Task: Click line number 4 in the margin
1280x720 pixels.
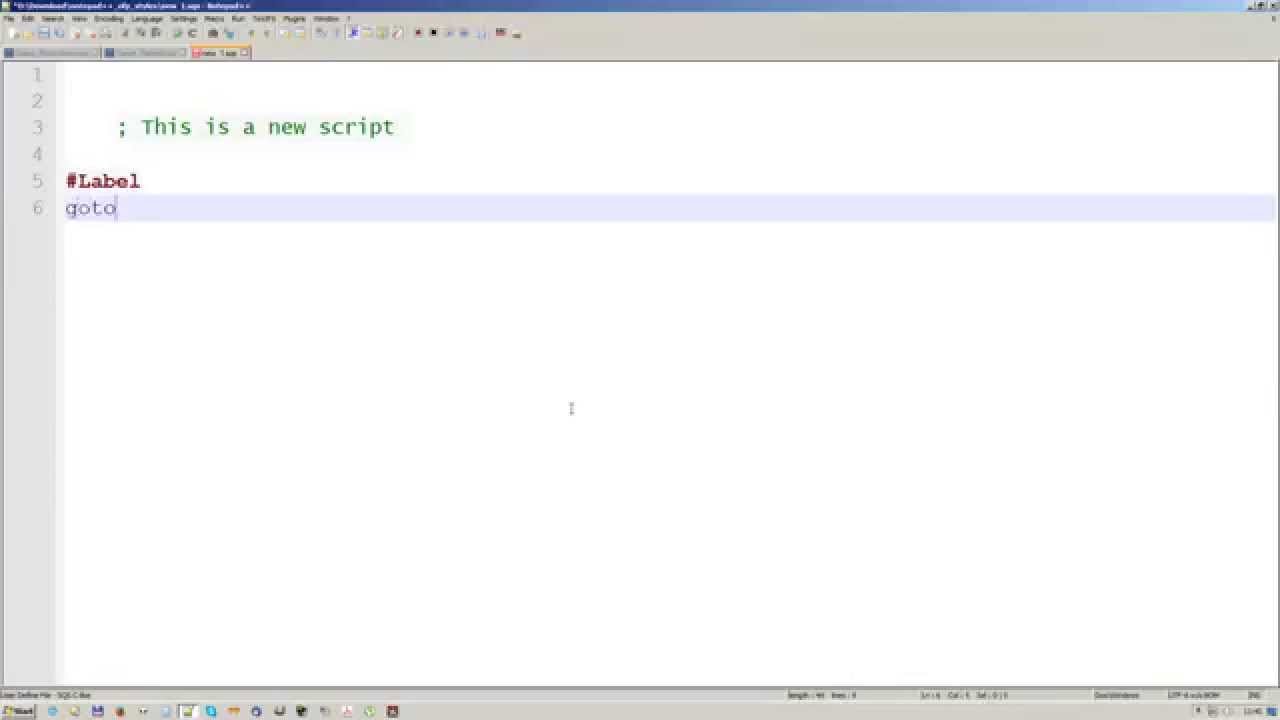Action: (x=38, y=154)
